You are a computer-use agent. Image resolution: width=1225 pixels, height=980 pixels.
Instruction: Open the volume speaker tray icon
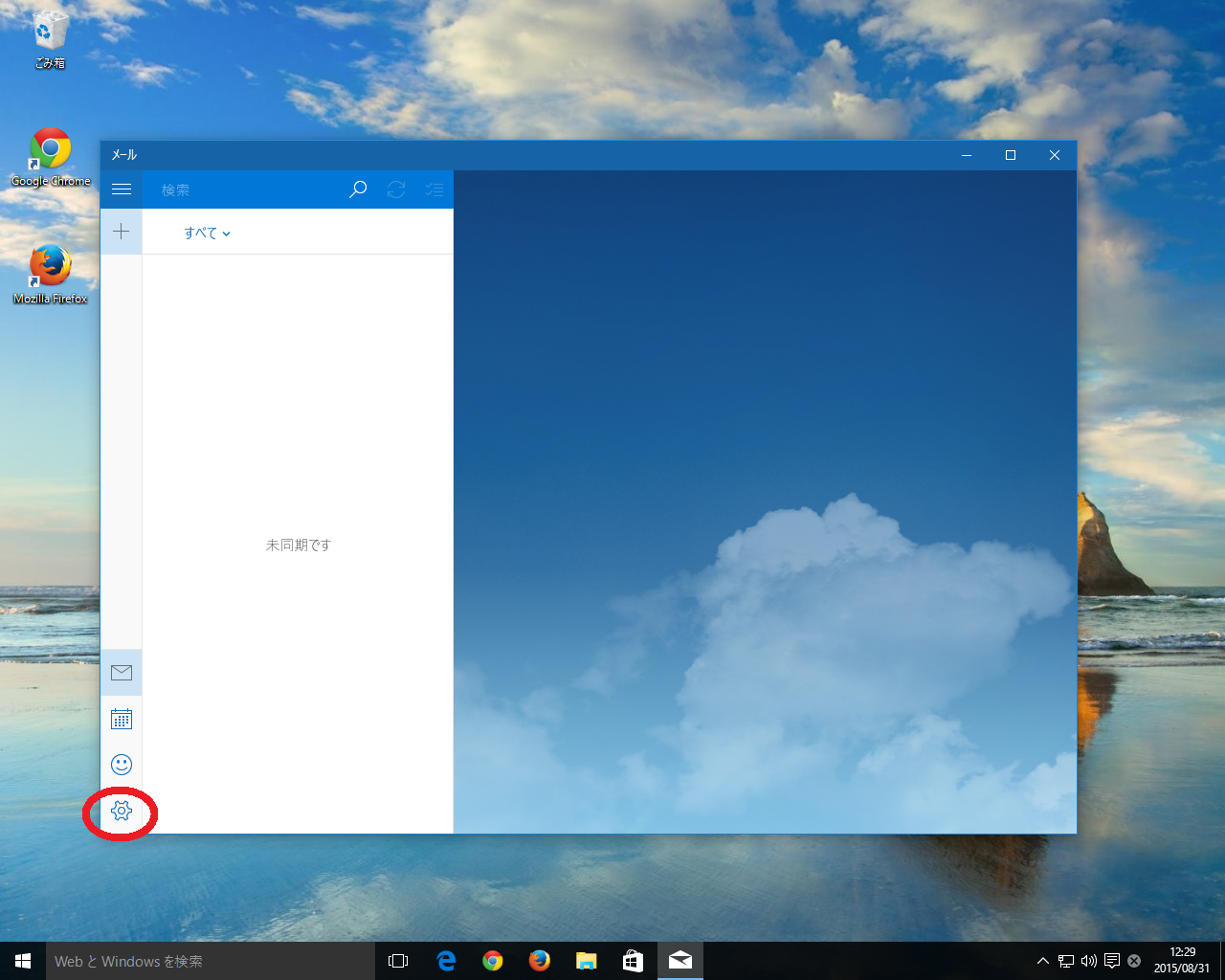(1088, 961)
